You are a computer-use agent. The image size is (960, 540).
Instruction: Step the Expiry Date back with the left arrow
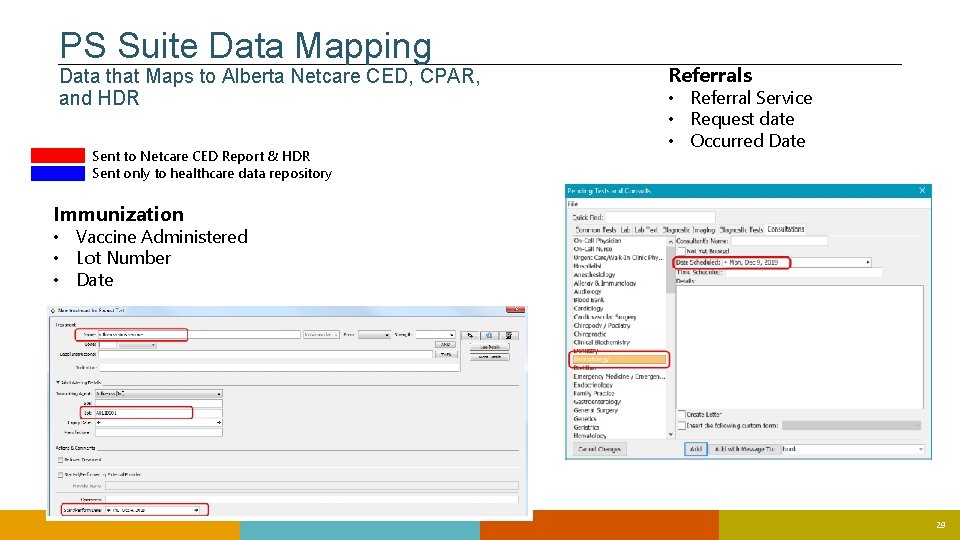tap(99, 422)
